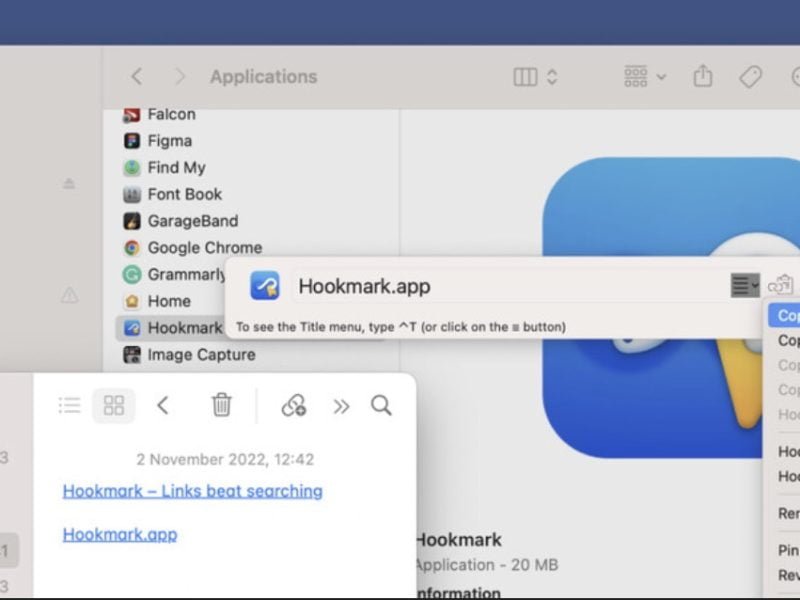The width and height of the screenshot is (800, 600).
Task: Open the Finder group-by dropdown
Action: click(644, 77)
